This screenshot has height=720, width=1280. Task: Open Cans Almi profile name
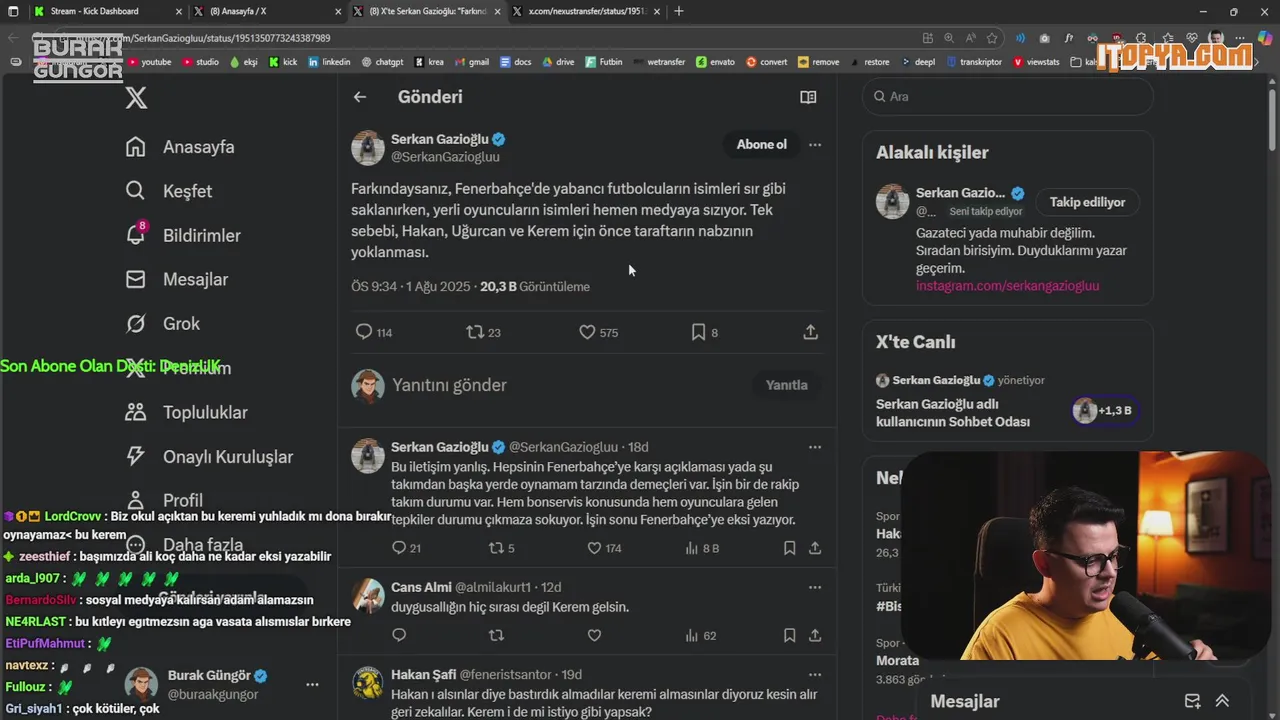click(421, 587)
